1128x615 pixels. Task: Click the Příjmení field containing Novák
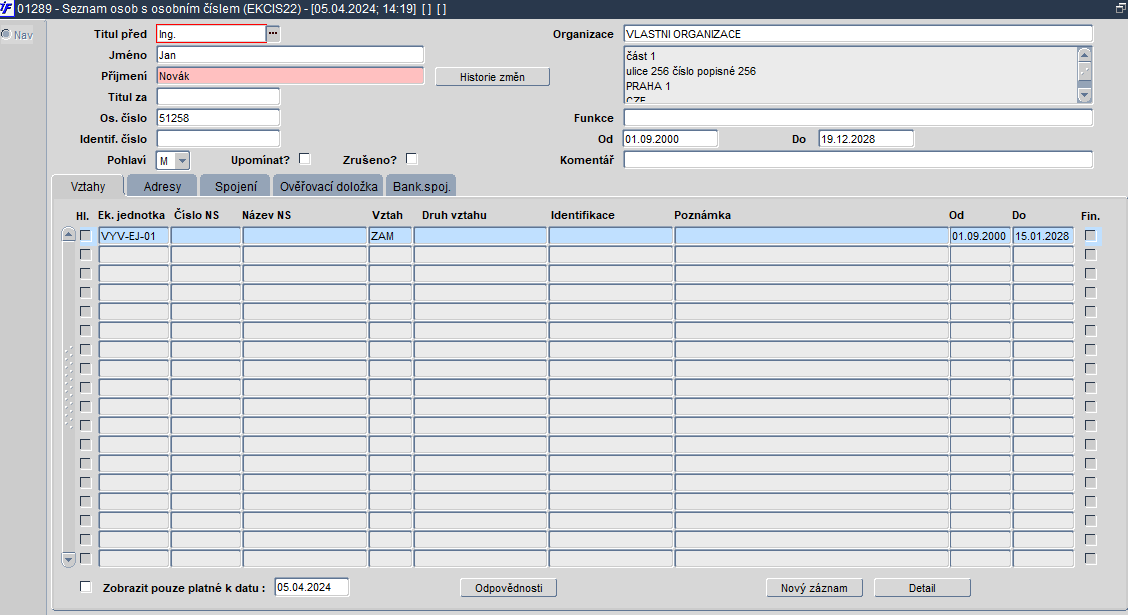[290, 76]
